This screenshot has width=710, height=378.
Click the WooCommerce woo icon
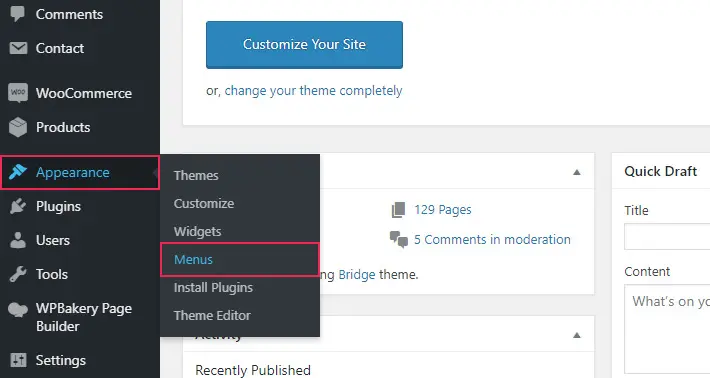point(18,93)
